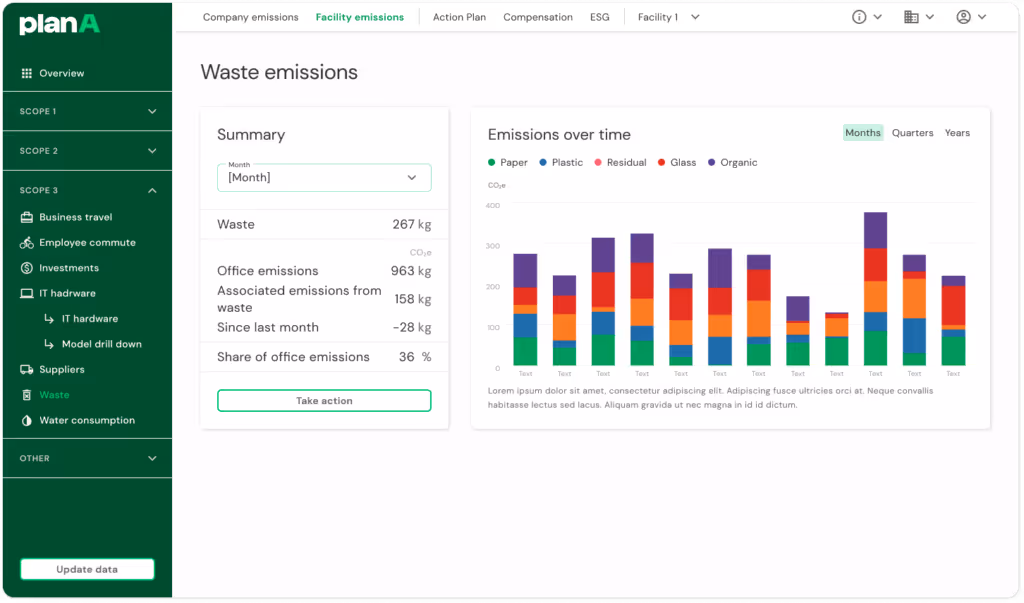Click the Waste trash bin icon
The image size is (1024, 603).
26,395
